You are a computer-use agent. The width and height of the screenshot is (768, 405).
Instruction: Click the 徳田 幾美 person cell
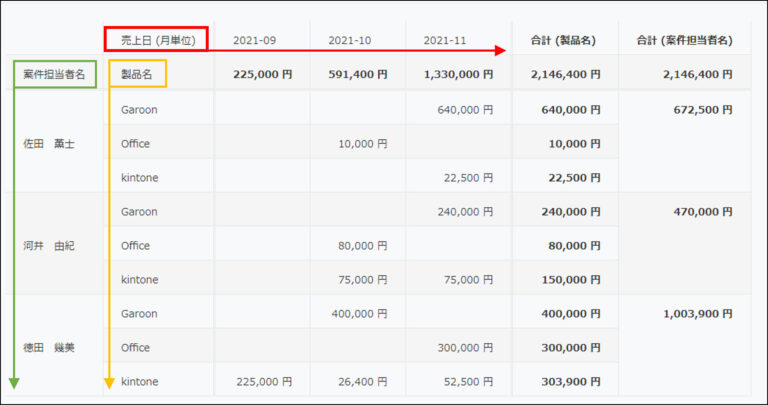(x=49, y=347)
